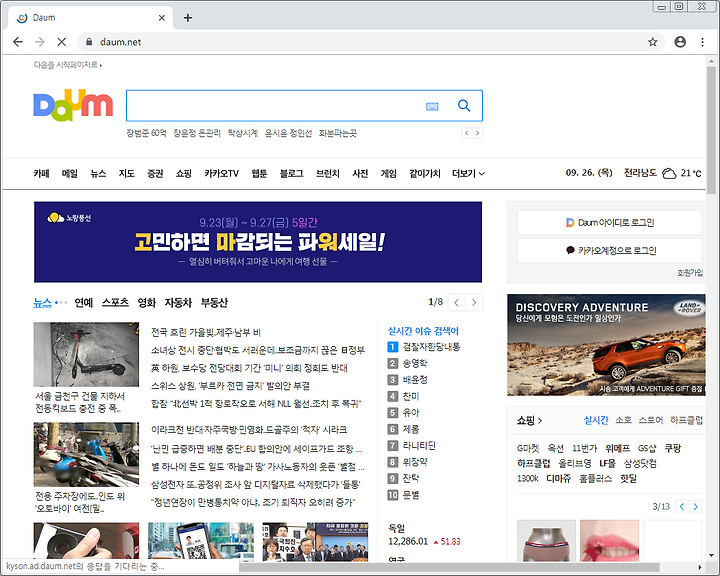The height and width of the screenshot is (576, 720).
Task: Stop loading the page with X button
Action: tap(62, 42)
